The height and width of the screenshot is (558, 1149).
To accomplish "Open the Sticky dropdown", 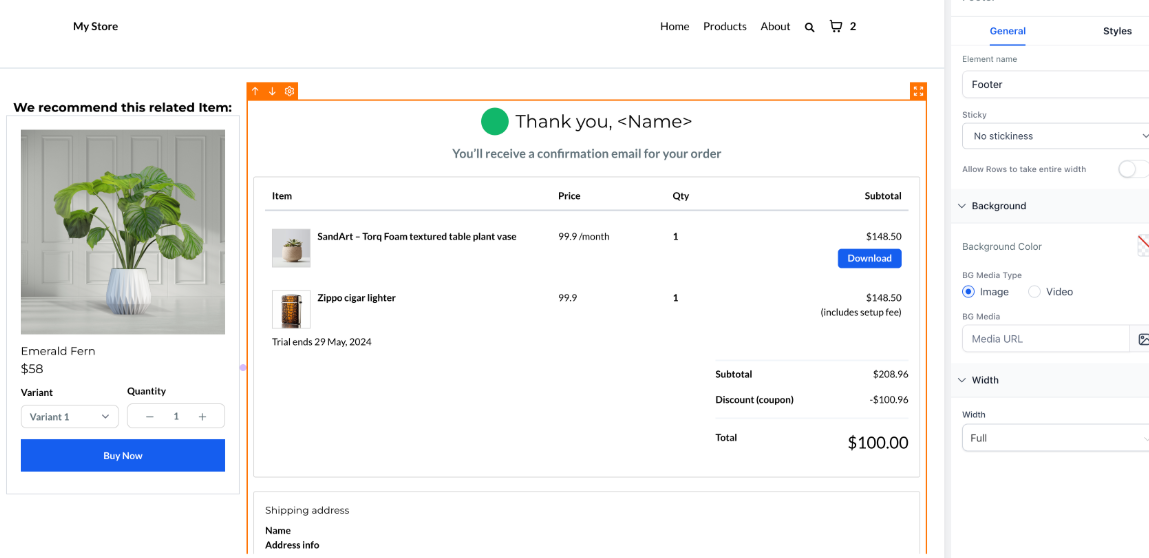I will pyautogui.click(x=1056, y=136).
